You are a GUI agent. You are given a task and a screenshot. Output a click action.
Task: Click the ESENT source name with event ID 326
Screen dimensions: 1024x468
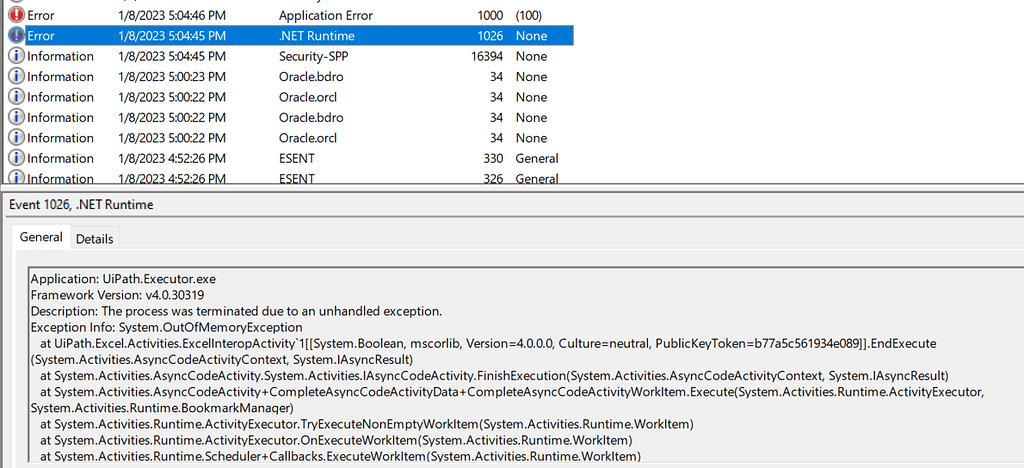pyautogui.click(x=297, y=178)
